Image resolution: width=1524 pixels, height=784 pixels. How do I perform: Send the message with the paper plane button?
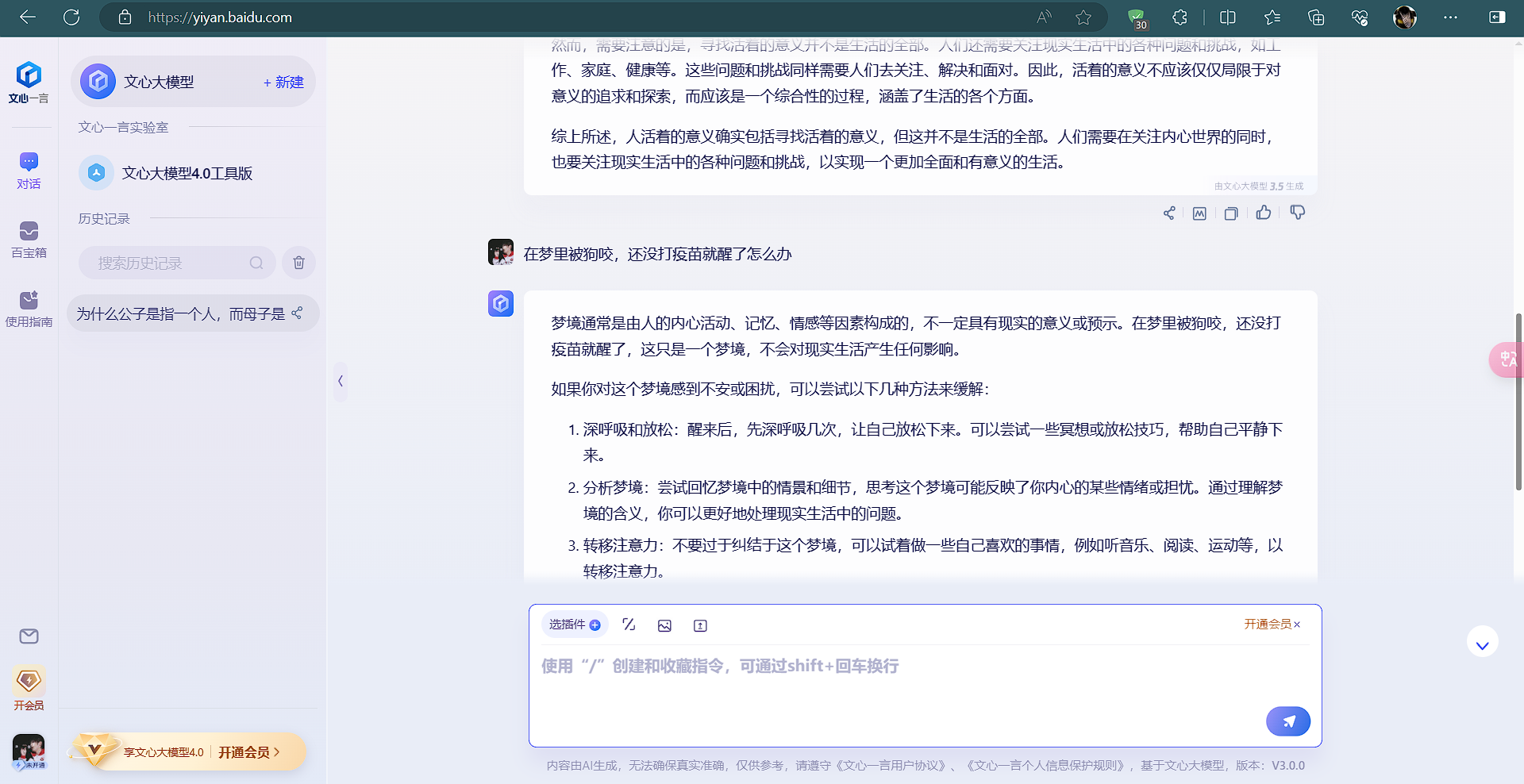[1287, 721]
